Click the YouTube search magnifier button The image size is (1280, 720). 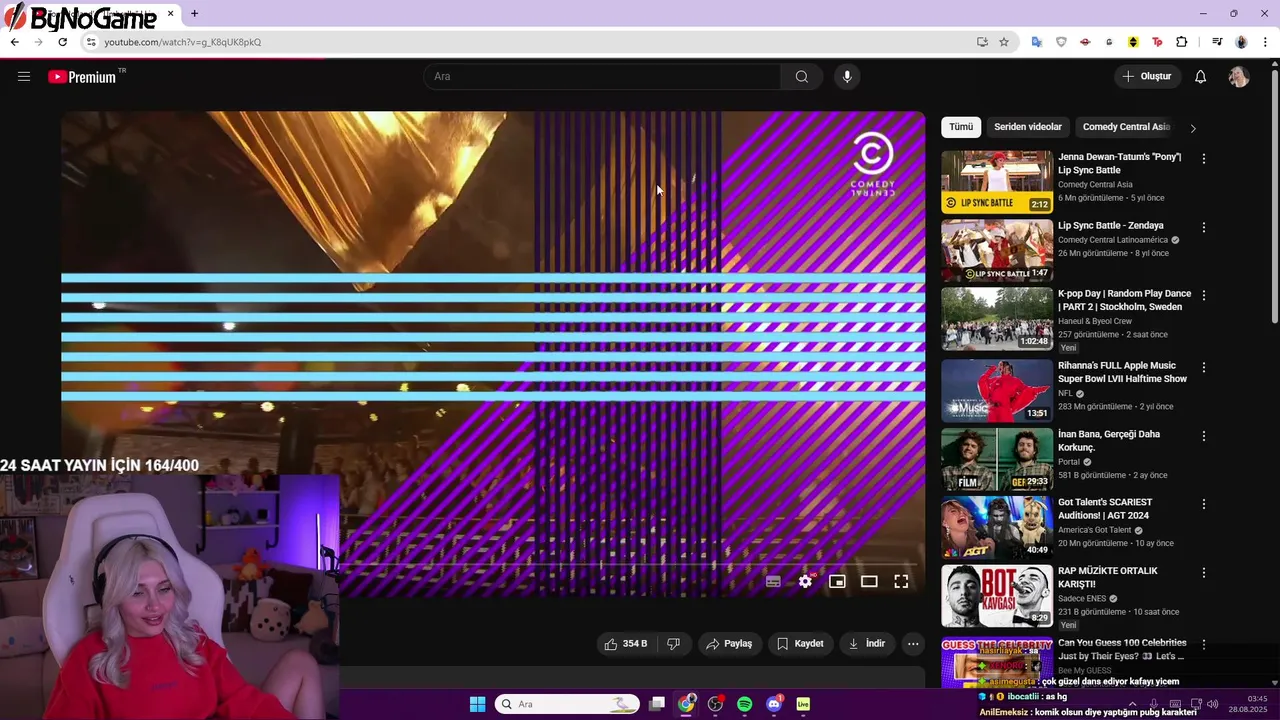pos(802,77)
